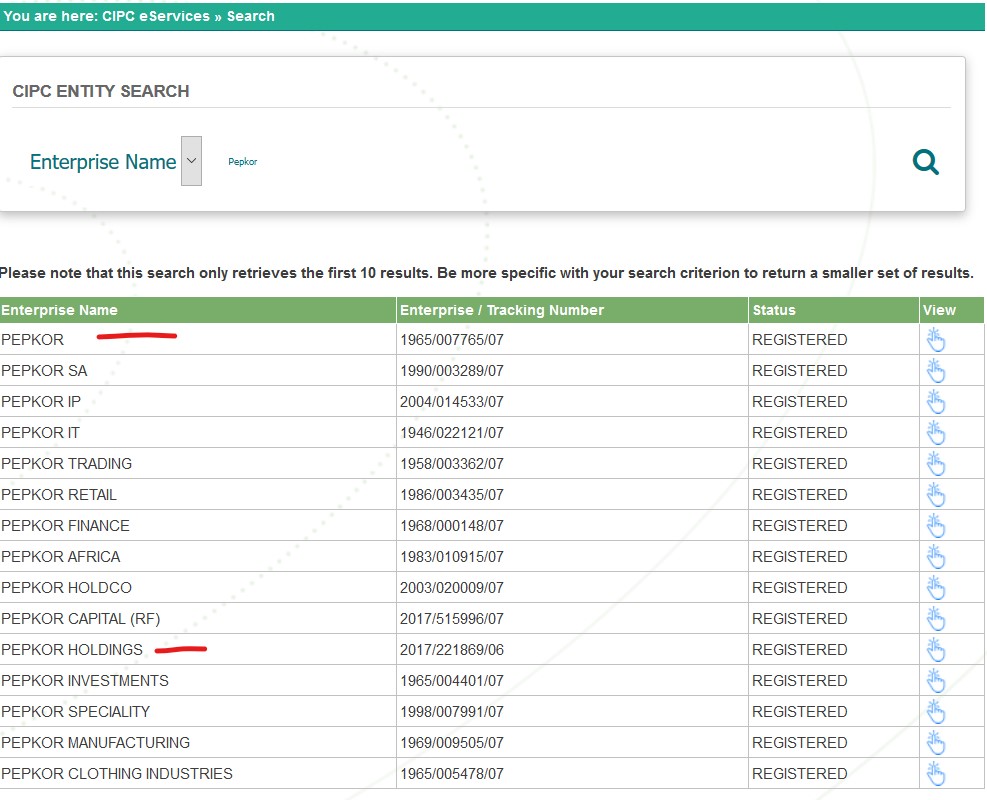Click the hand view icon for PEPKOR SA
Image resolution: width=987 pixels, height=800 pixels.
coord(936,370)
